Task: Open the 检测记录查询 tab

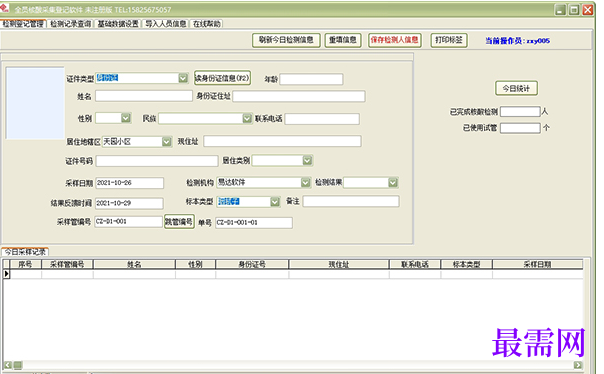Action: point(70,24)
